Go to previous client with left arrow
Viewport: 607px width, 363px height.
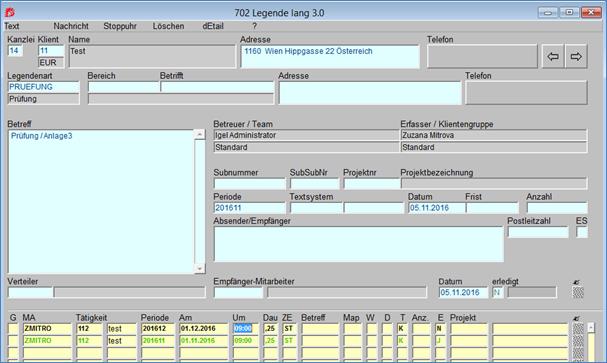[553, 57]
